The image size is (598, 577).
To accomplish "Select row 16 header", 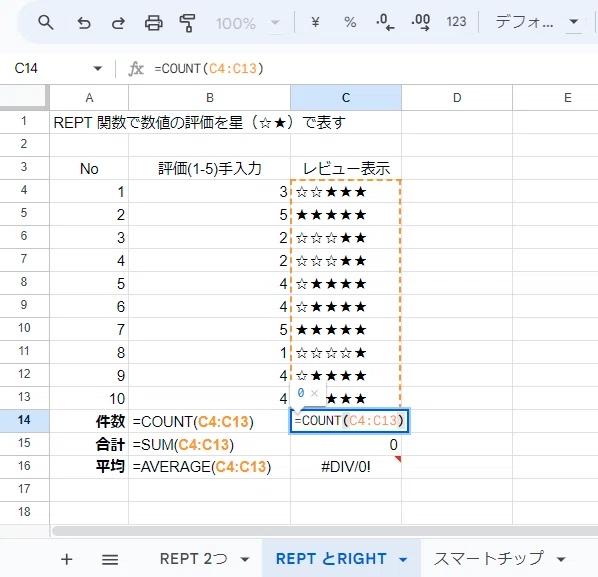I will (24, 466).
